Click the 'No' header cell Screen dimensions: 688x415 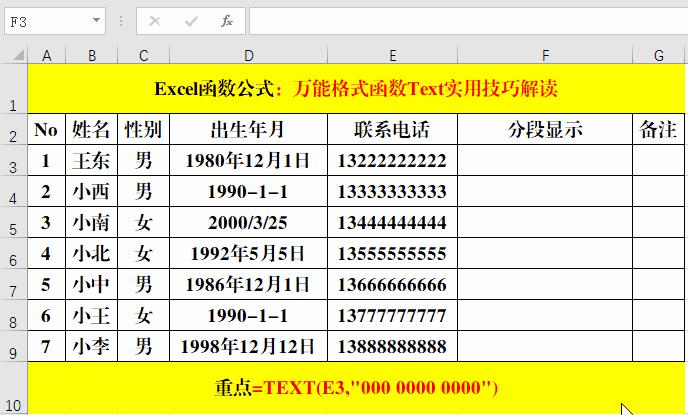pyautogui.click(x=47, y=129)
